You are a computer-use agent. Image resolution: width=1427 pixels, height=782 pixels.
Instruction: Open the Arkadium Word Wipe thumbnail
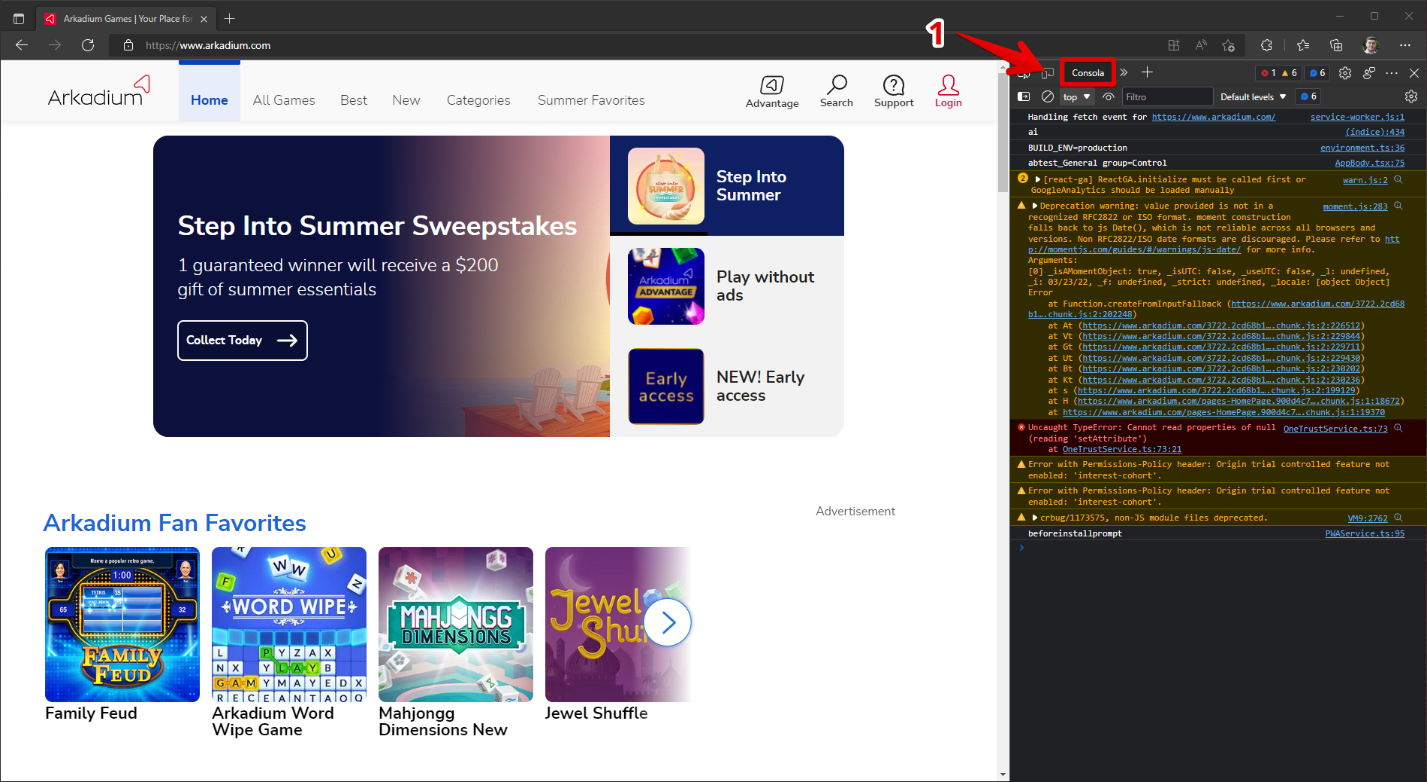point(289,624)
